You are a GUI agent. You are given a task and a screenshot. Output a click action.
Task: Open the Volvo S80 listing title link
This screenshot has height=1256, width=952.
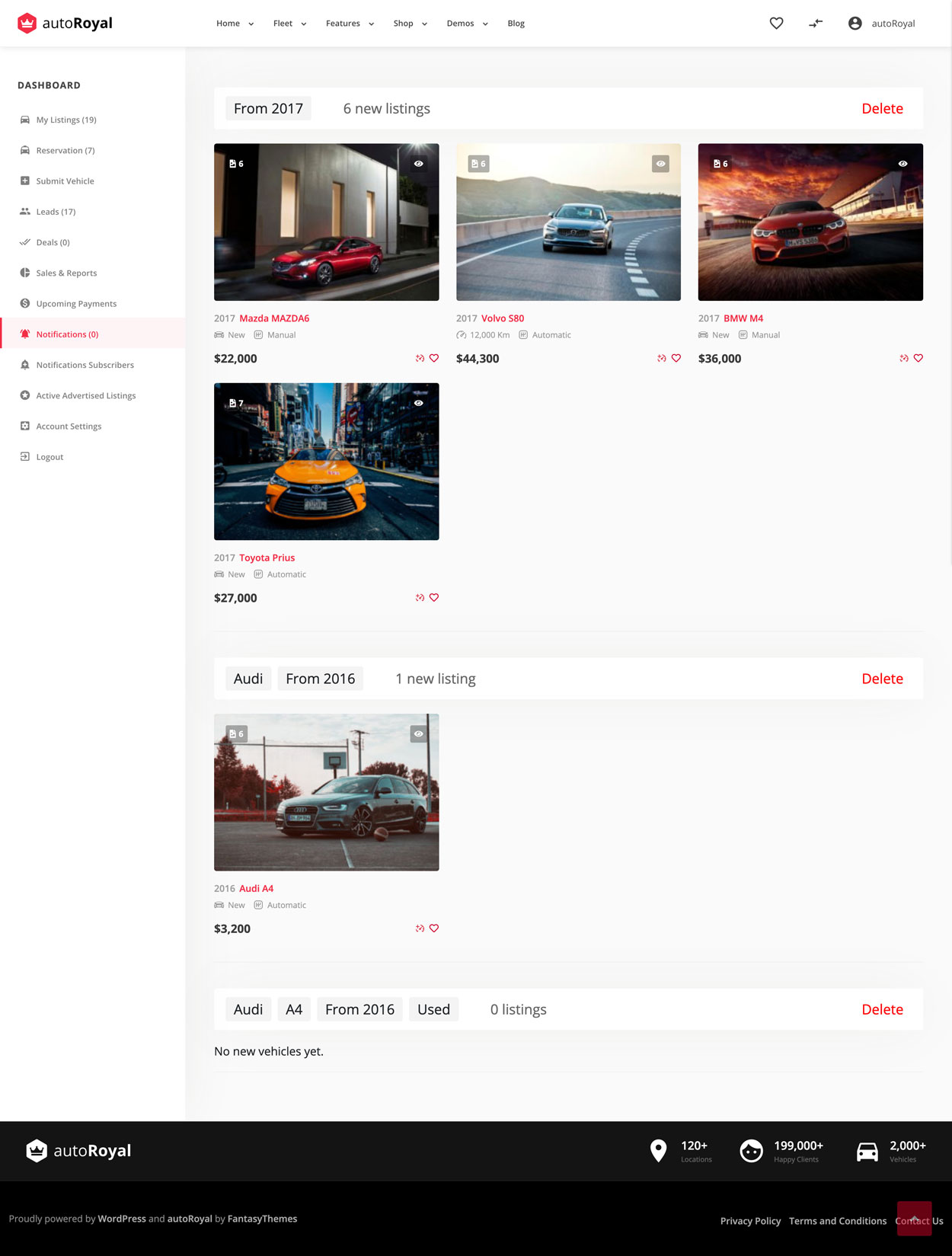pyautogui.click(x=503, y=318)
